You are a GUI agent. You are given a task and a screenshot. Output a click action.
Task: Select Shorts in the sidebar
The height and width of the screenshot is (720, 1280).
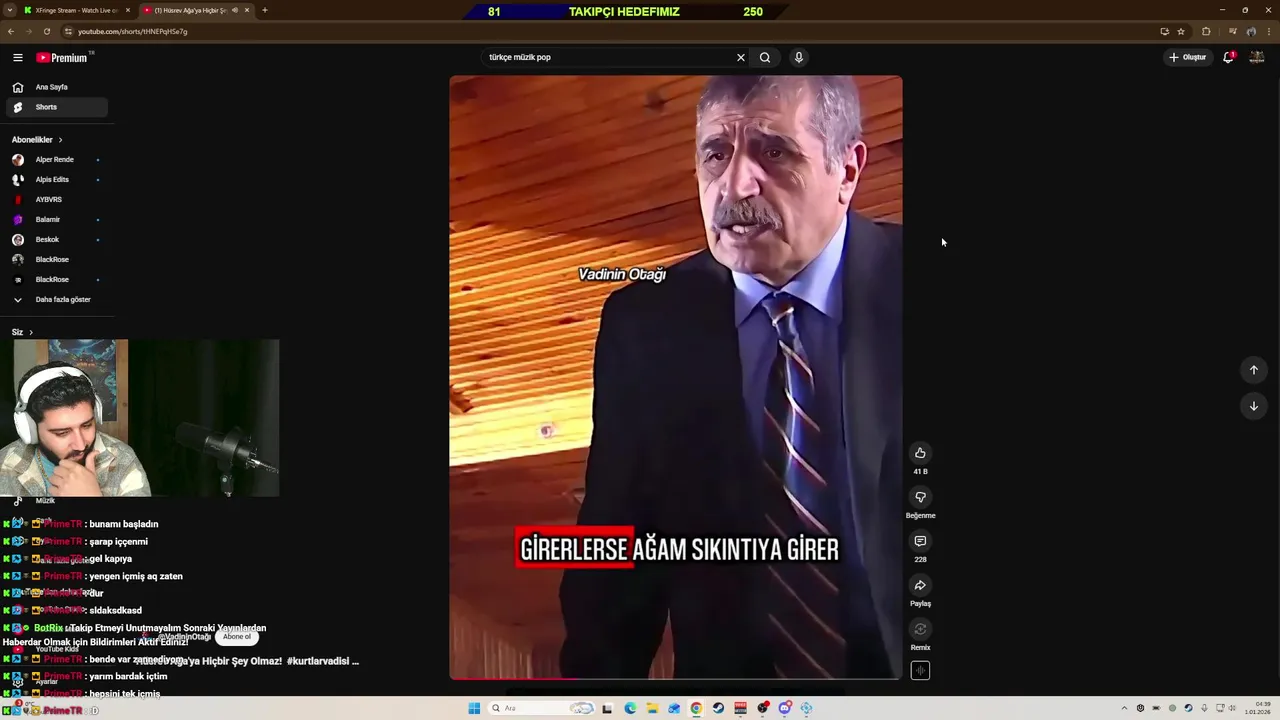56,107
